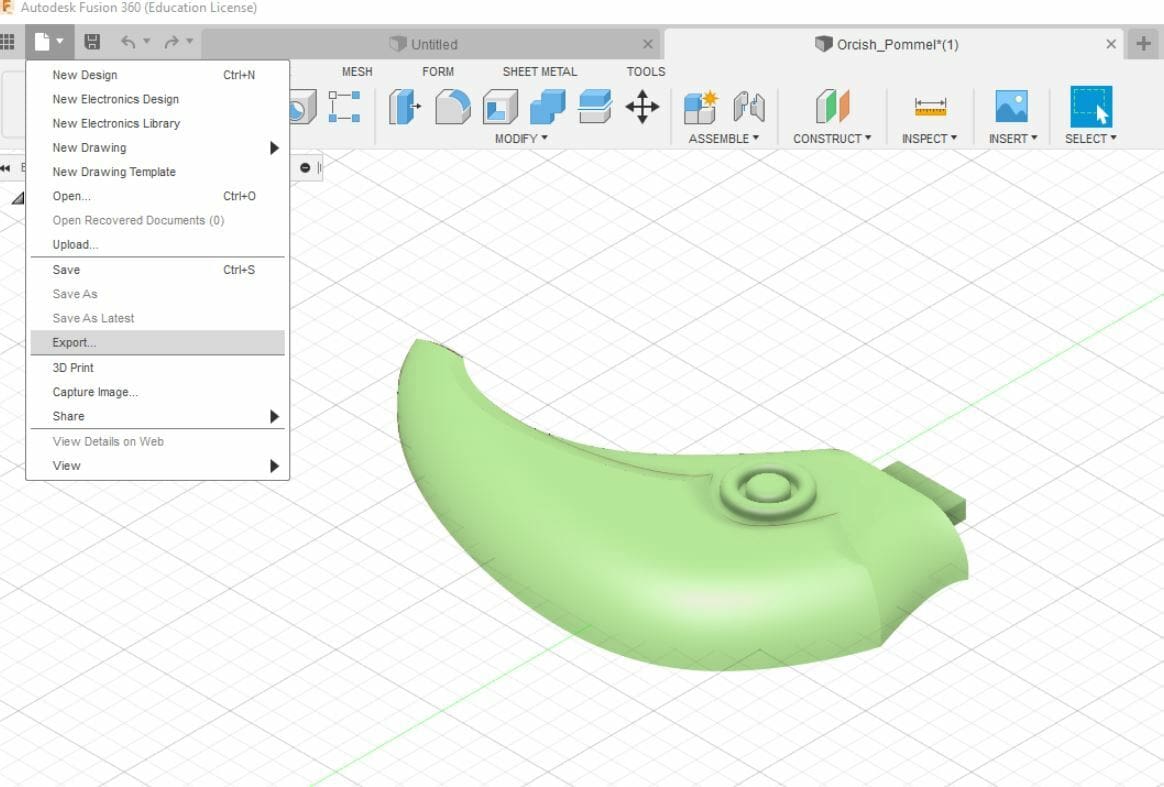Select the Move/Copy arrows icon
The image size is (1164, 787).
coord(642,107)
